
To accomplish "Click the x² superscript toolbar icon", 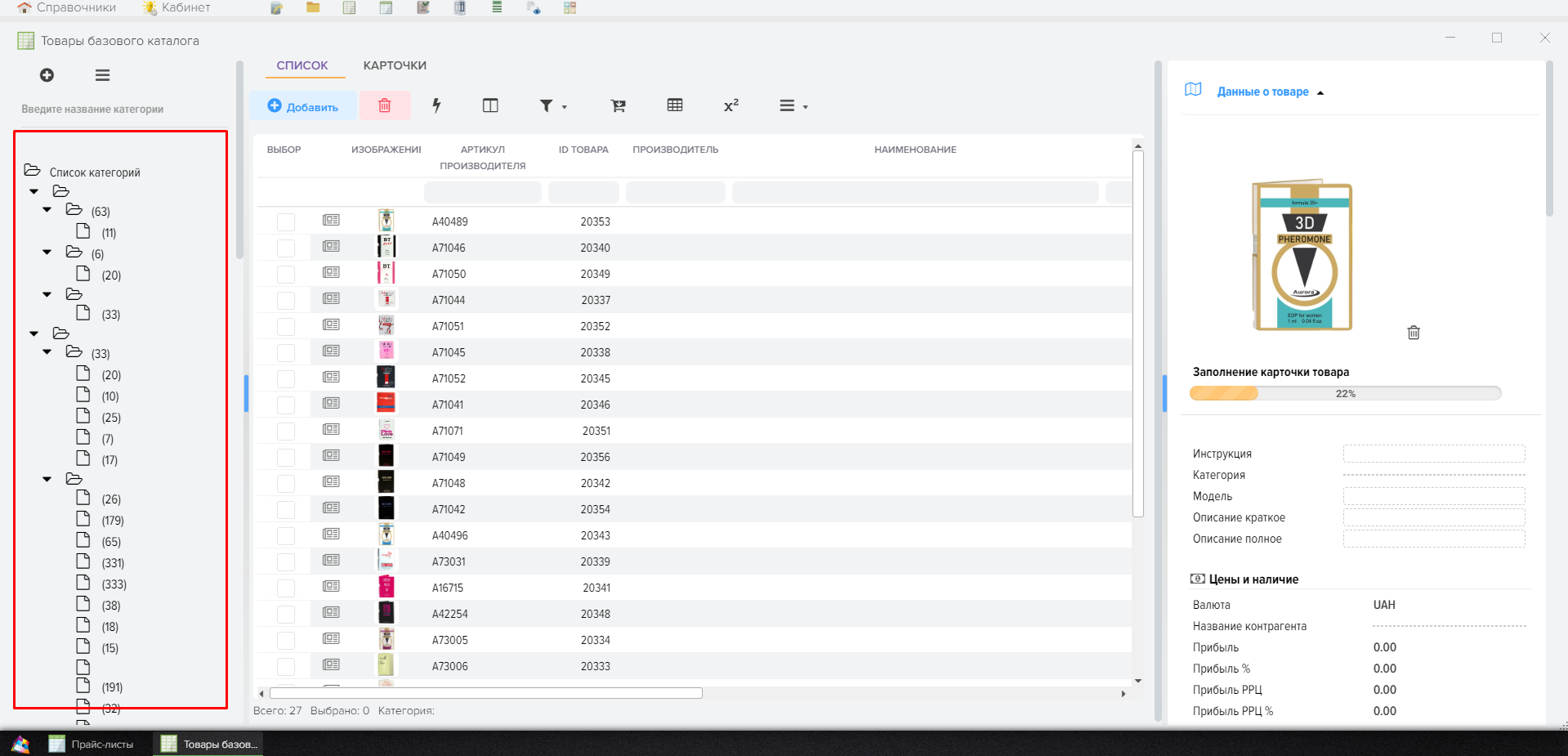I will point(731,105).
